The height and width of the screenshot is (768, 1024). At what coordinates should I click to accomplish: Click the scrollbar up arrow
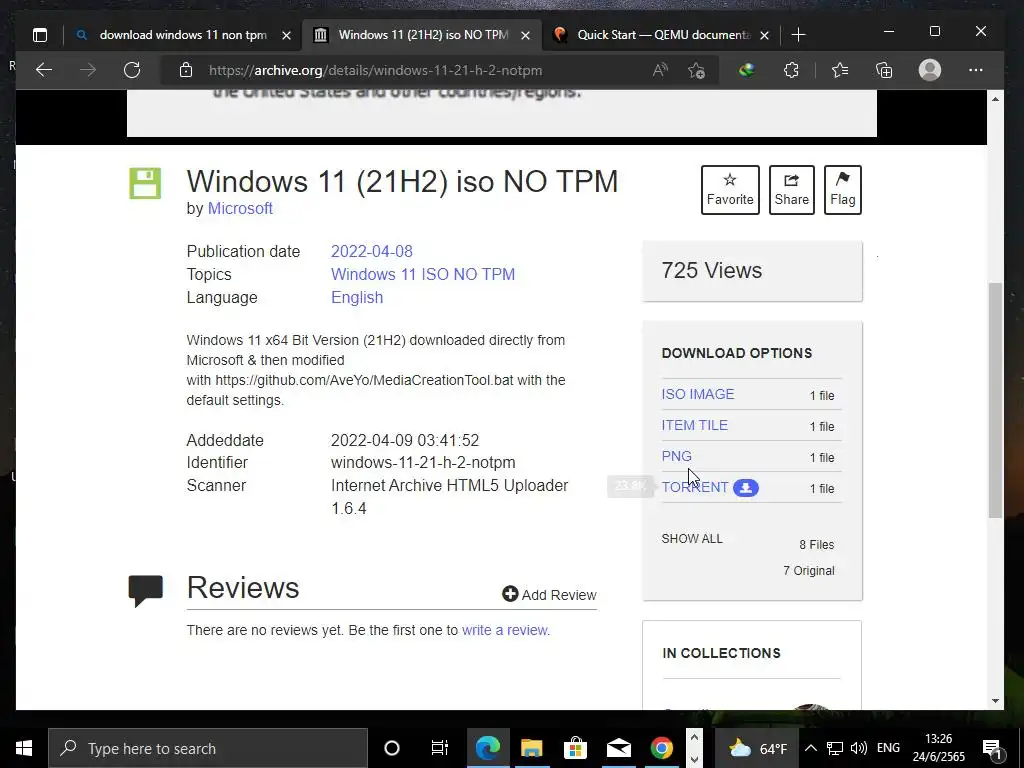pyautogui.click(x=995, y=99)
